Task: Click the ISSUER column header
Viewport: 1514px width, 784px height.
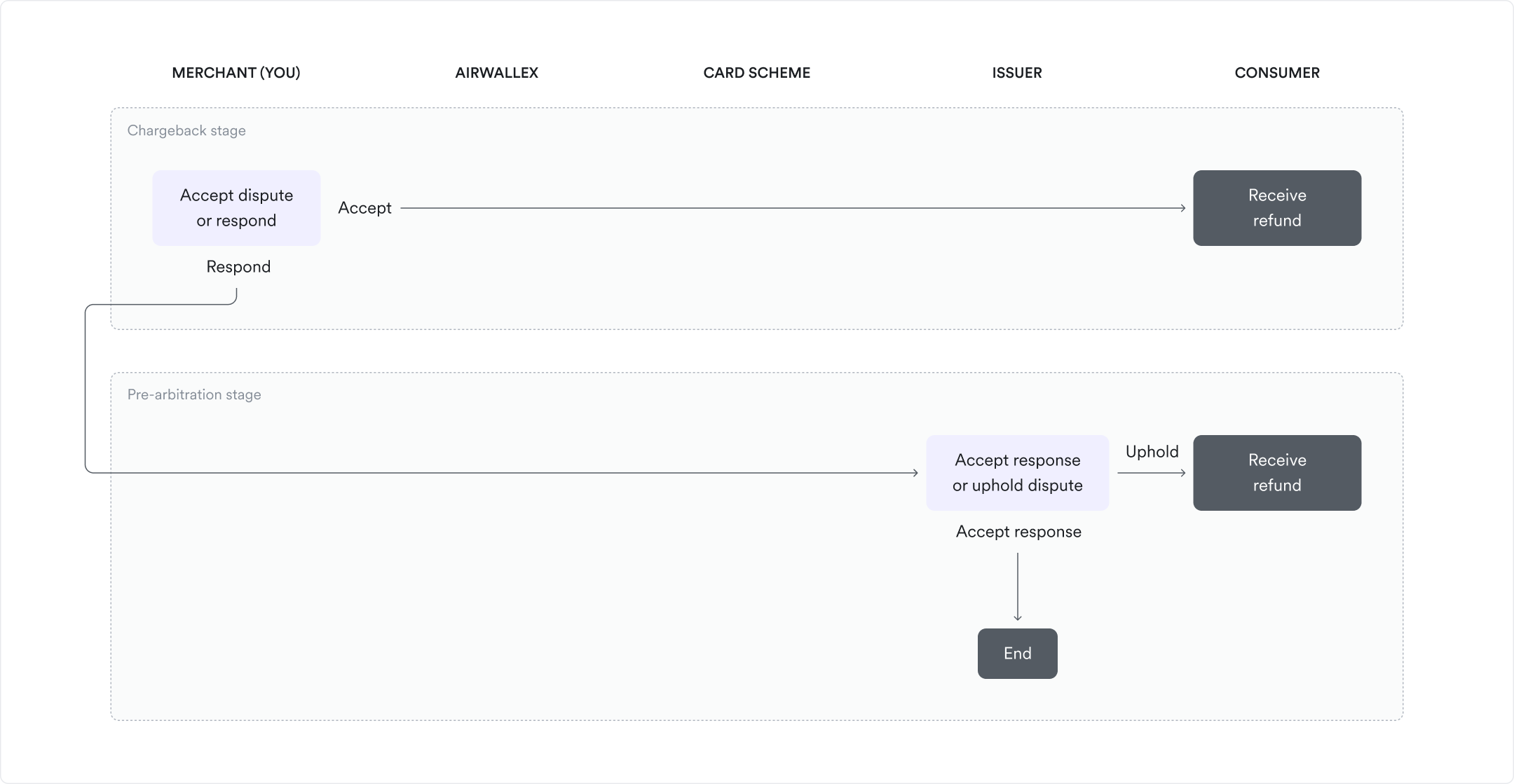Action: (1016, 73)
